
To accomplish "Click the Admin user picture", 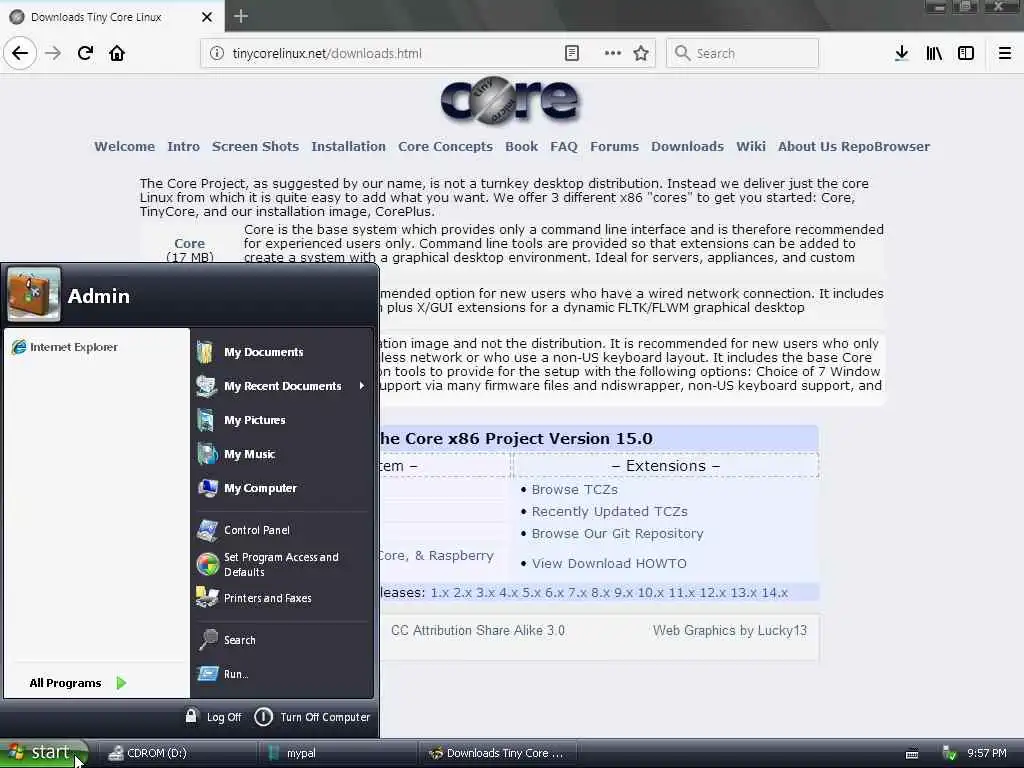I will point(34,294).
